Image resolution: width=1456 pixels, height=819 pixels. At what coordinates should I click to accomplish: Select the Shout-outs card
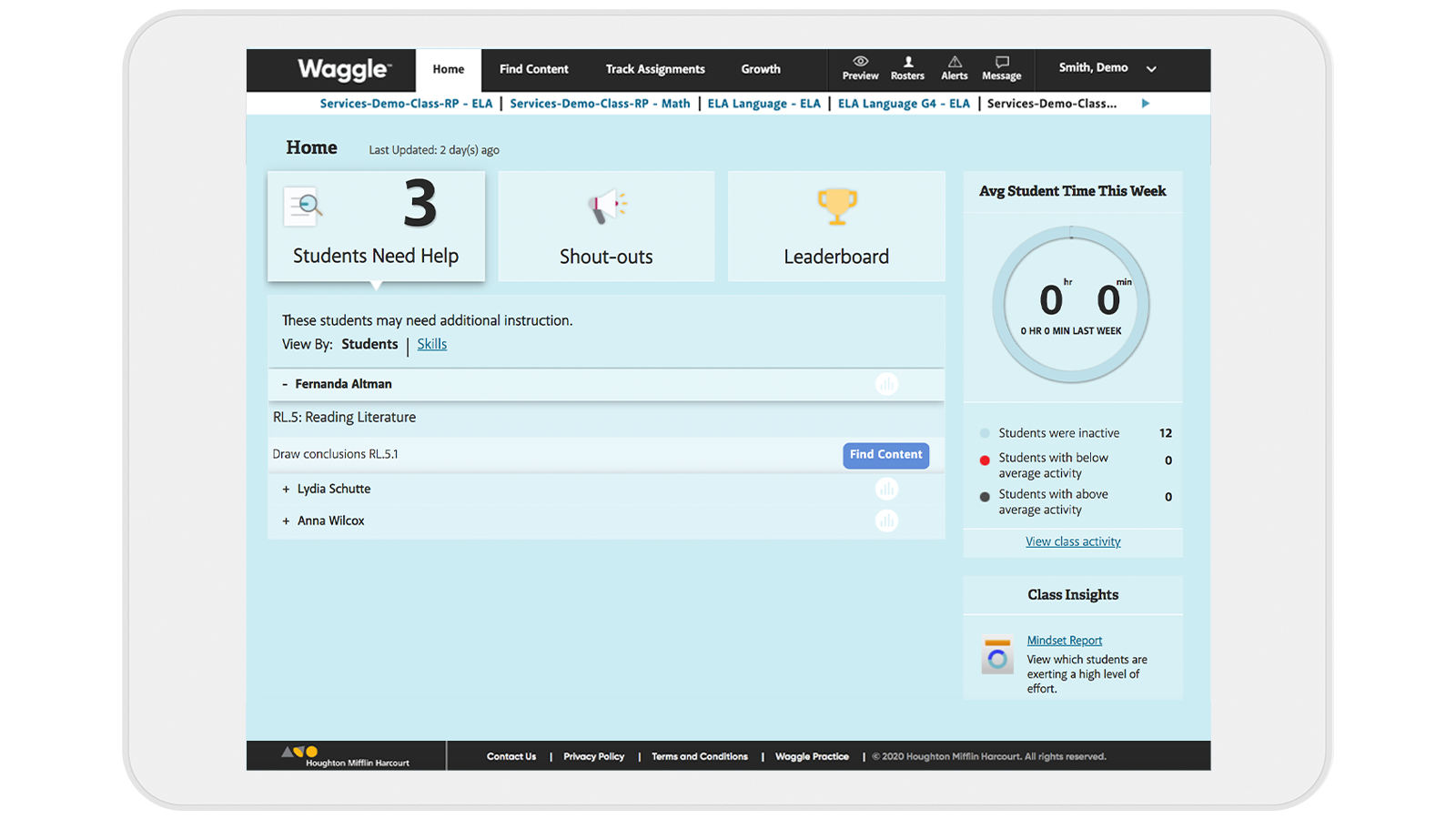point(606,227)
